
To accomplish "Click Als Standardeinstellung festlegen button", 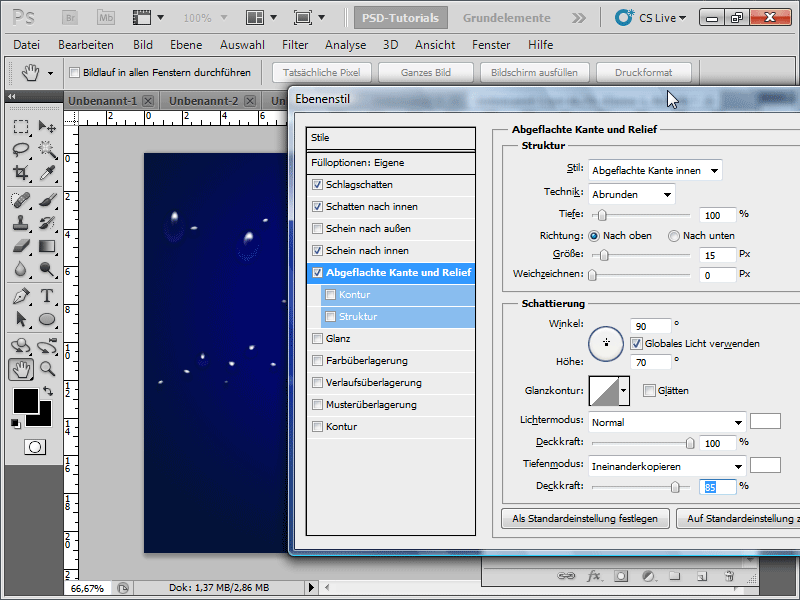I will tap(585, 518).
